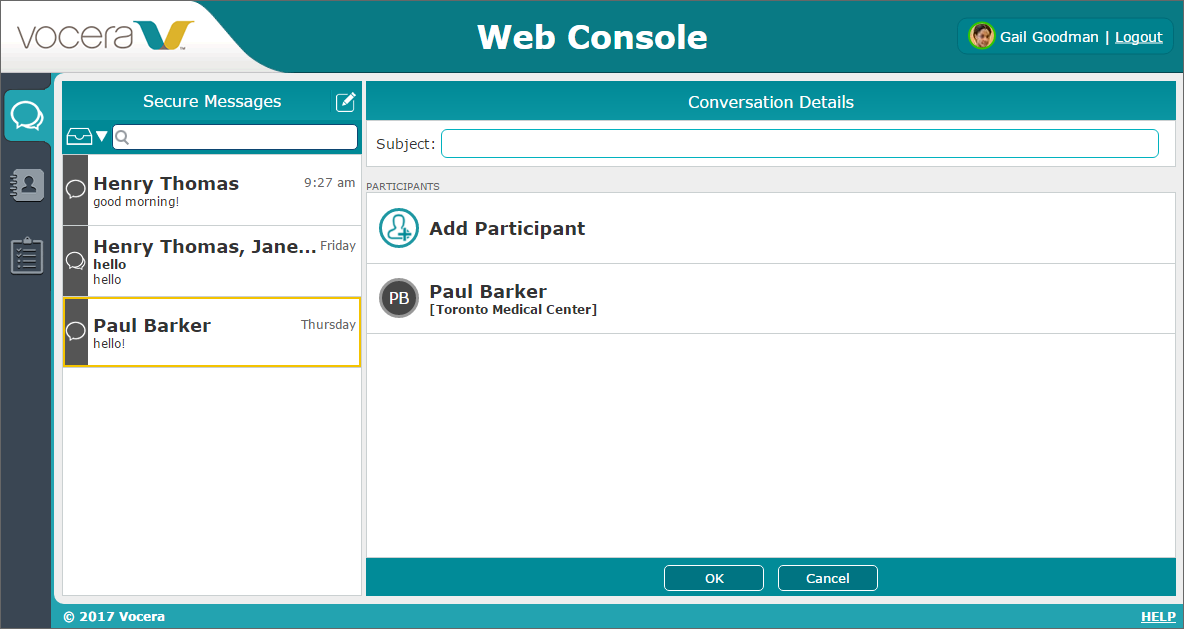This screenshot has width=1184, height=629.
Task: Click the Friday timestamp
Action: (x=338, y=245)
